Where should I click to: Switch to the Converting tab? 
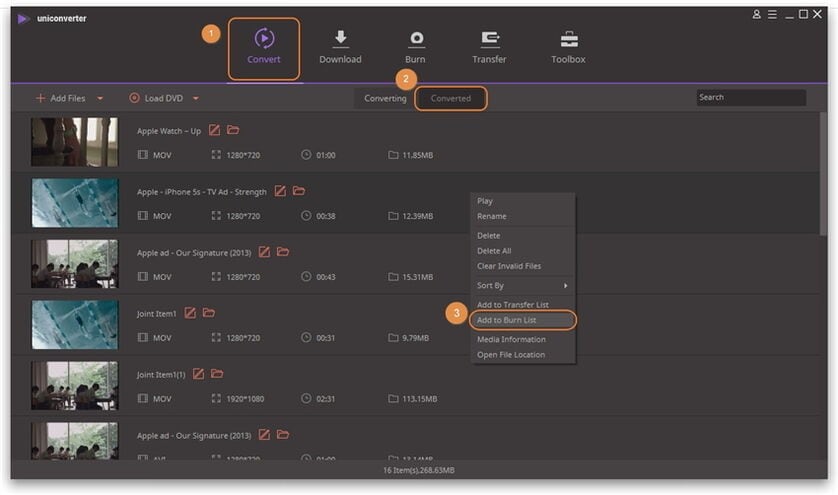(x=385, y=98)
